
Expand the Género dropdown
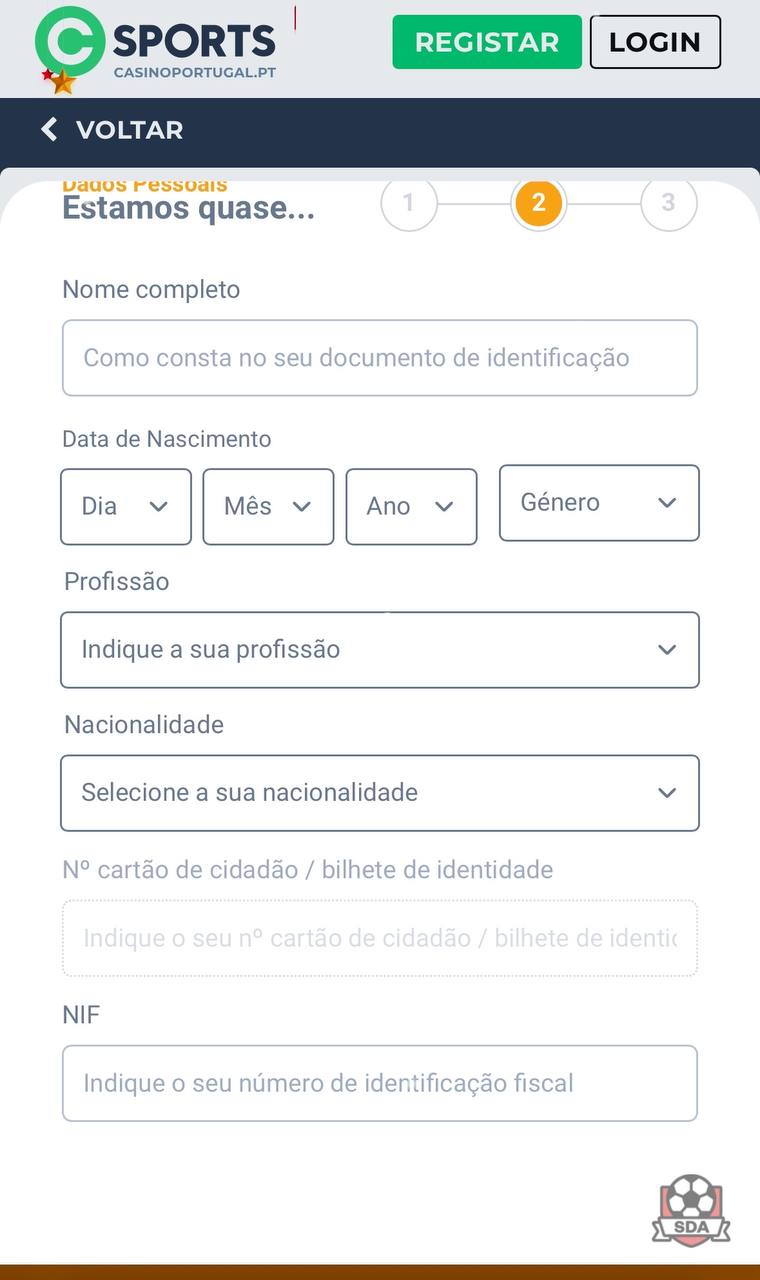598,503
